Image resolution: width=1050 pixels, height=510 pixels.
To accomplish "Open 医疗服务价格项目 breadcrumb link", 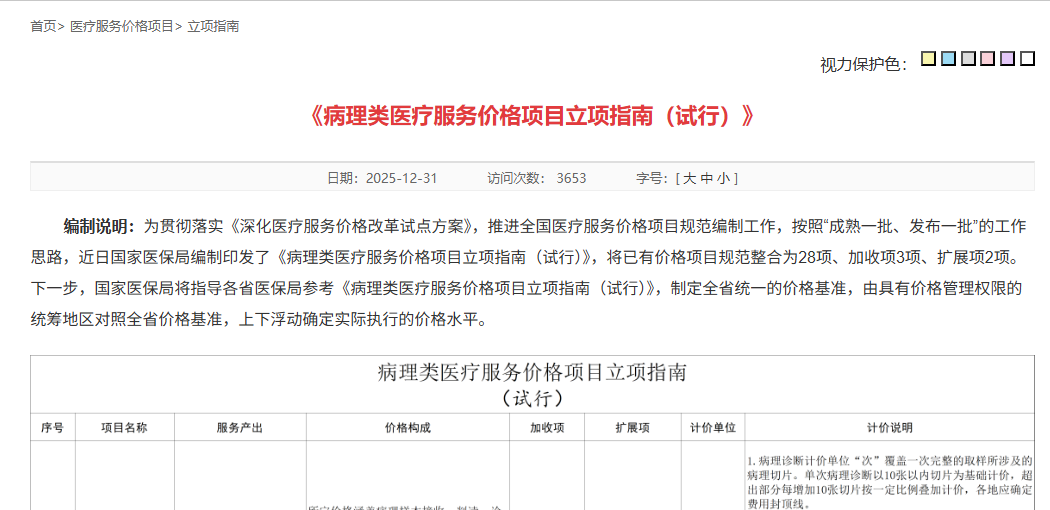I will click(122, 26).
